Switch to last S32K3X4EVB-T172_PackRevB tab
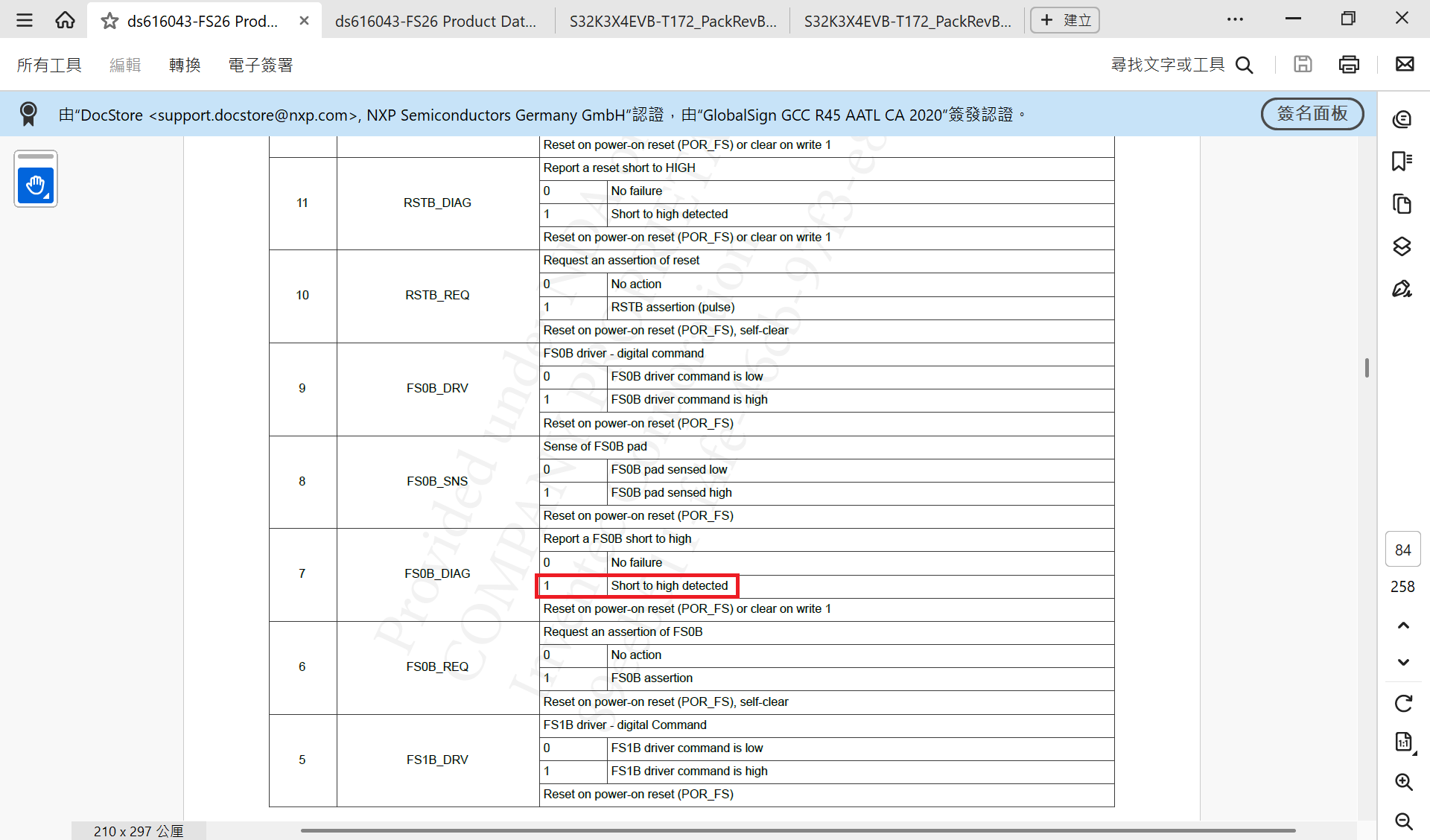 pos(907,21)
